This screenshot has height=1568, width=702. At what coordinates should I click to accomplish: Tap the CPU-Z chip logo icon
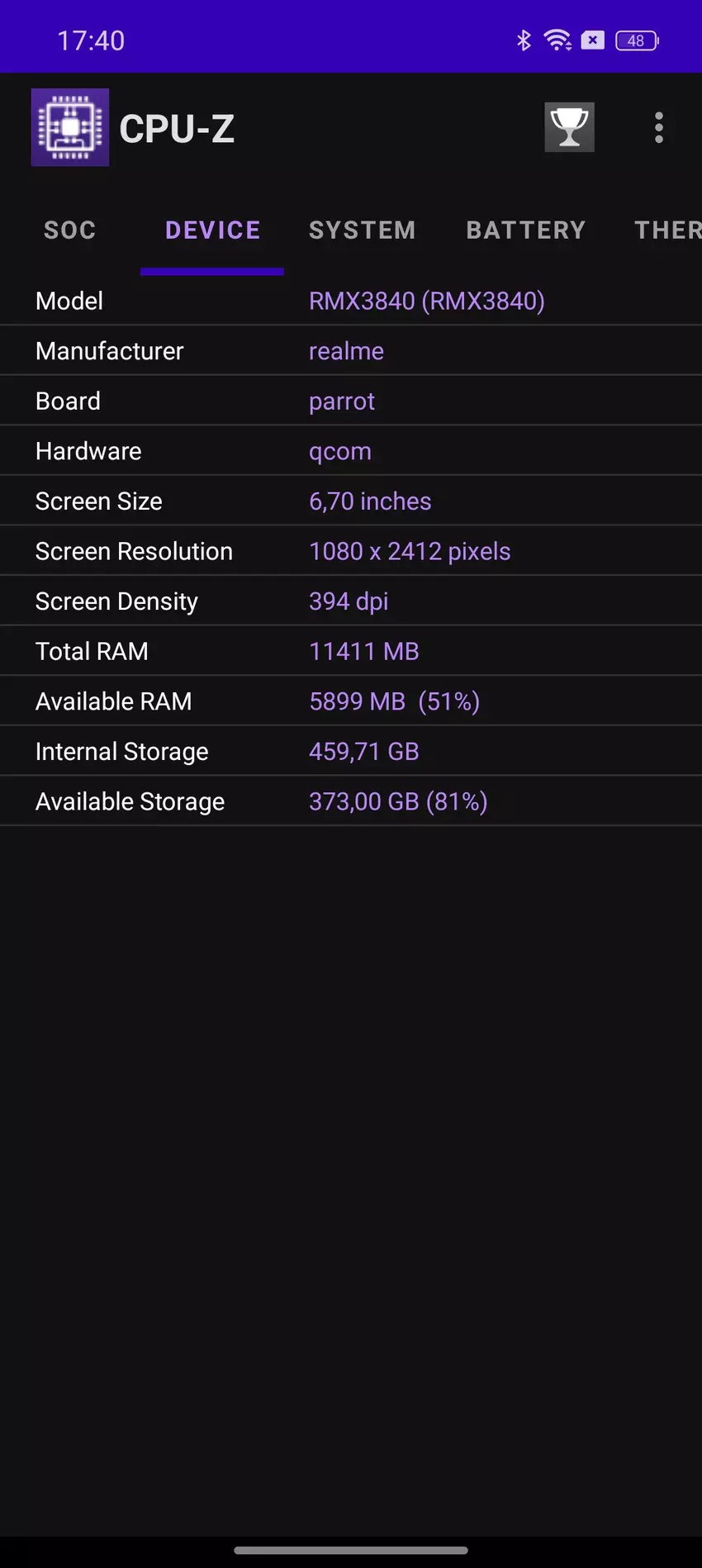tap(70, 127)
